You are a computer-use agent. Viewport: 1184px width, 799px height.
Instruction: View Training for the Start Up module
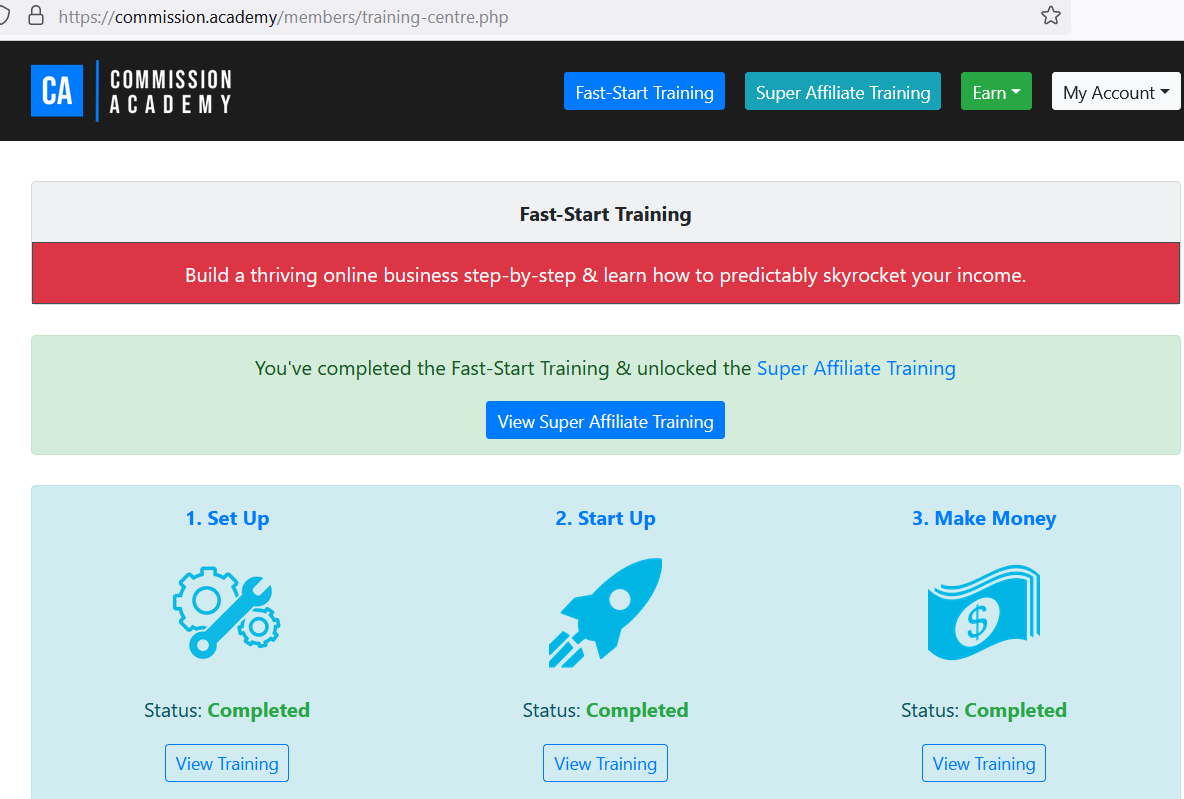[x=606, y=764]
